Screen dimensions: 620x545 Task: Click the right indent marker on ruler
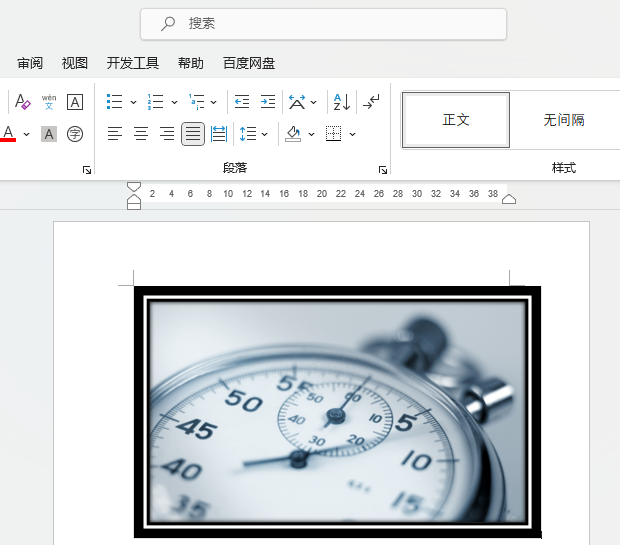[509, 199]
